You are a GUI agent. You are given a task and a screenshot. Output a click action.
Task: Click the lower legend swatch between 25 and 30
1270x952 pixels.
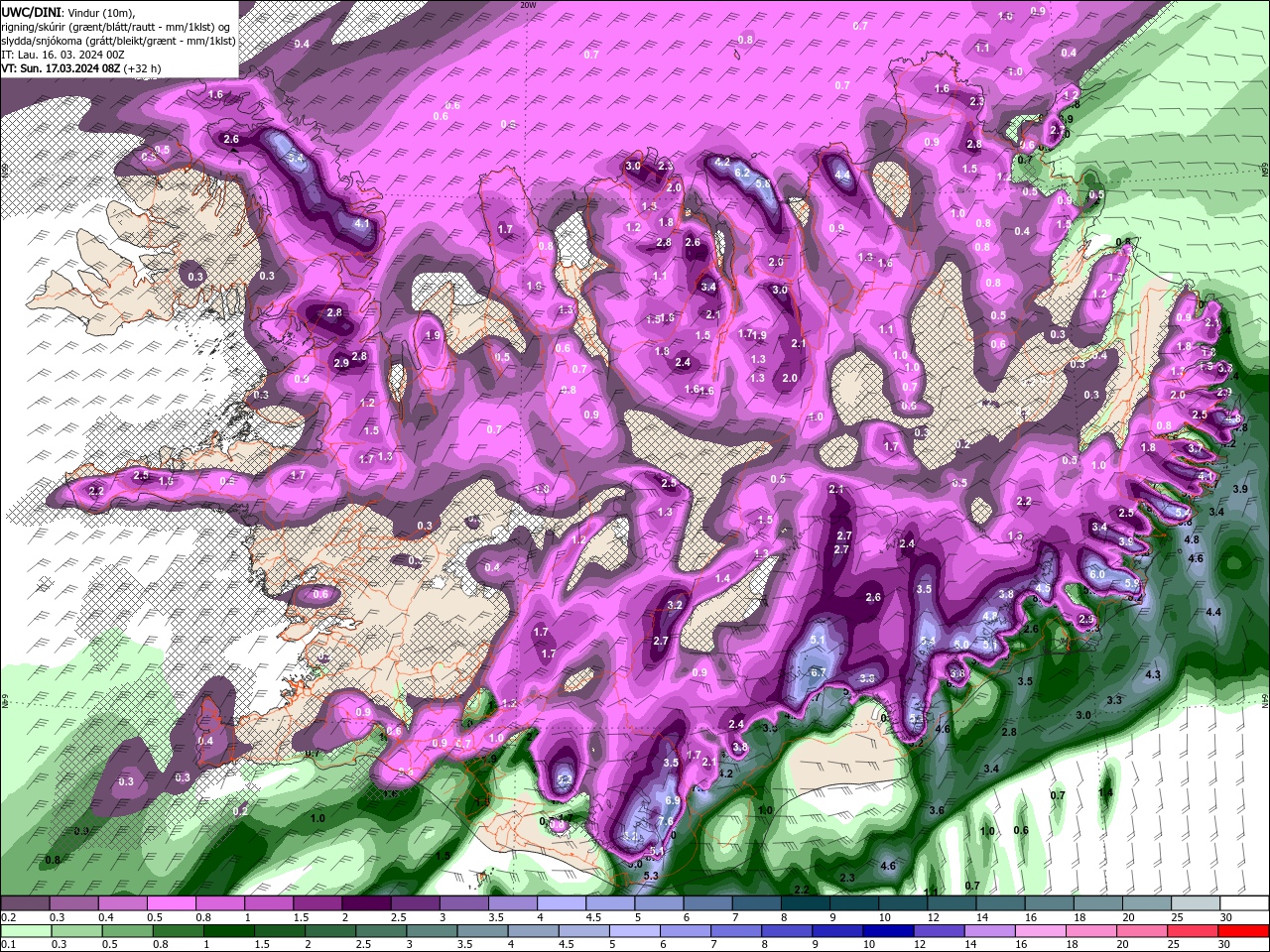pos(1196,931)
